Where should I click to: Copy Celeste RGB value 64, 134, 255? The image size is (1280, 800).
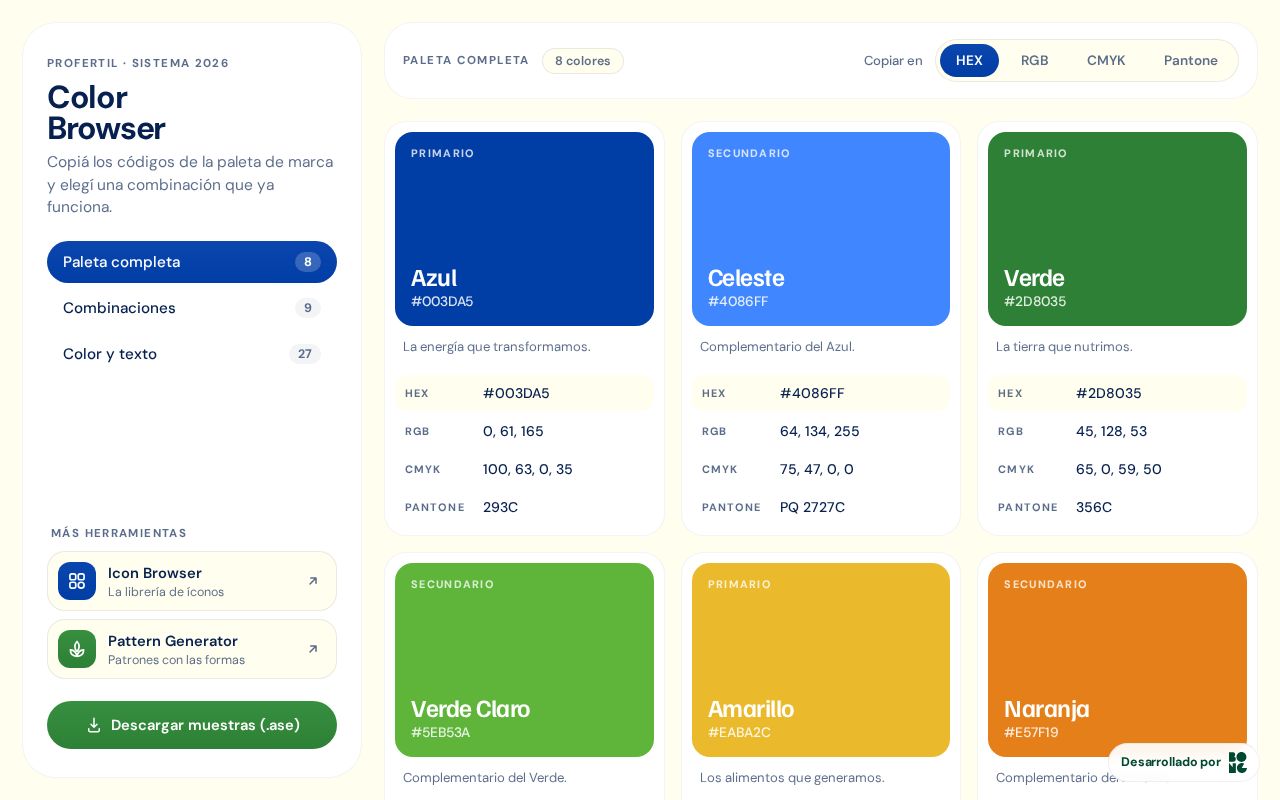821,431
